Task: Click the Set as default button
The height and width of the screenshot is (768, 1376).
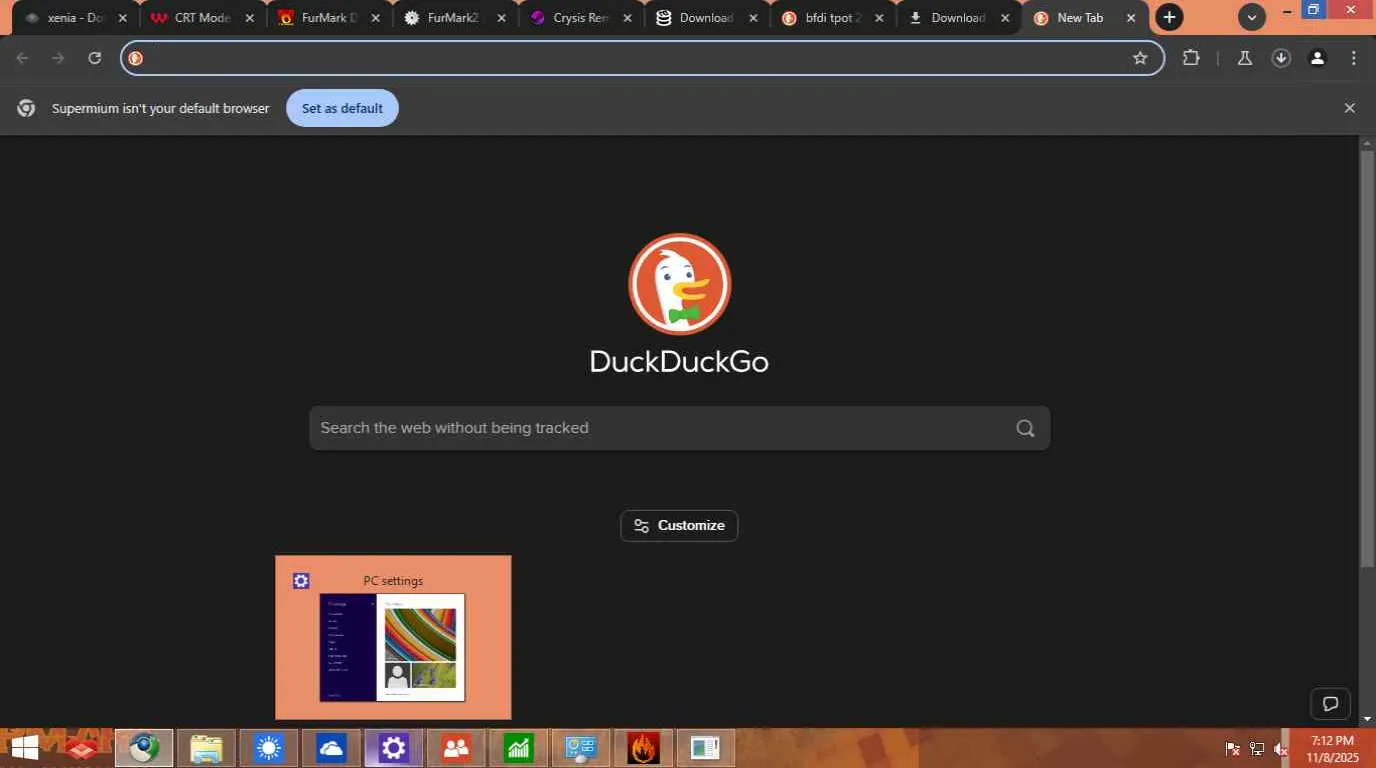Action: pos(342,108)
